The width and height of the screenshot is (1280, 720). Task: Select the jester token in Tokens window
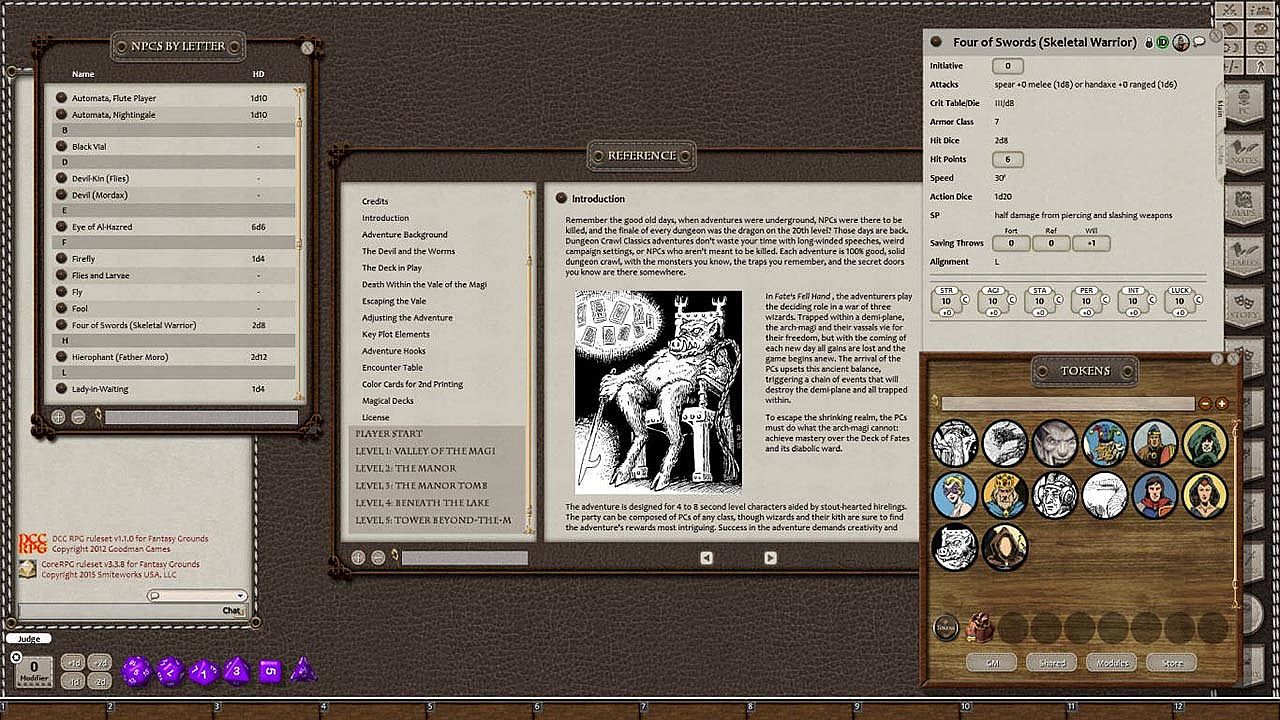tap(1105, 443)
